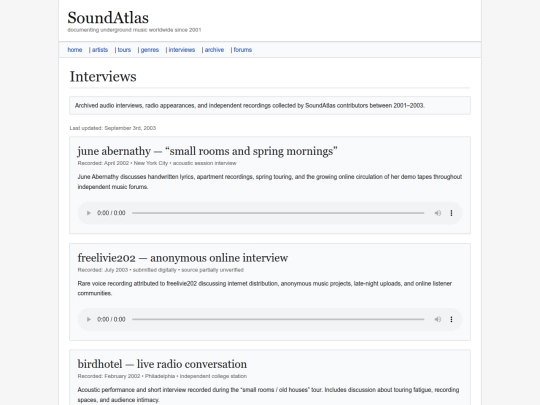The height and width of the screenshot is (405, 540).
Task: Click the SoundAtlas site title
Action: [108, 18]
